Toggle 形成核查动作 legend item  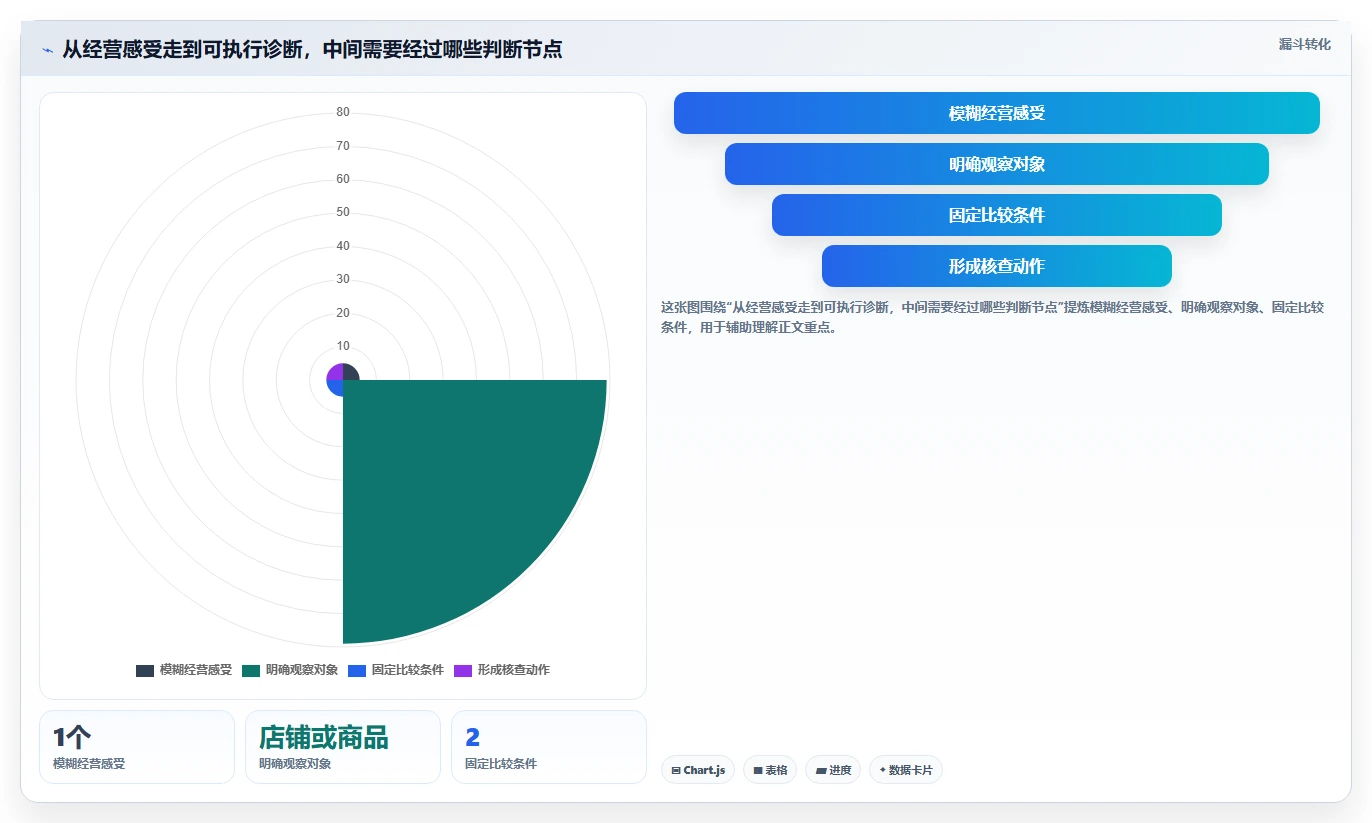pyautogui.click(x=502, y=670)
